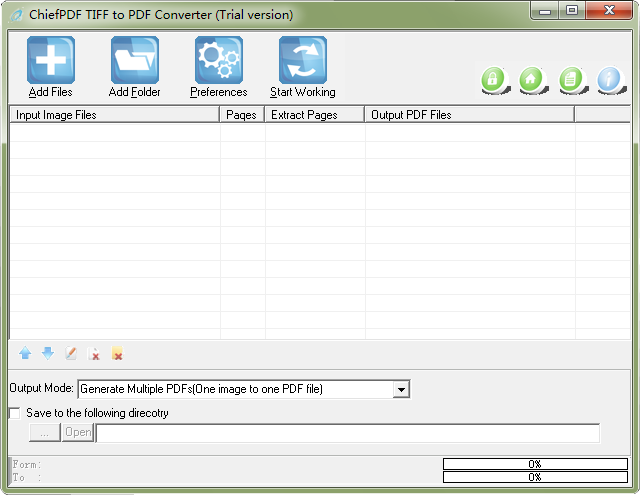Close the ChiefPDF converter window
640x495 pixels.
(609, 11)
